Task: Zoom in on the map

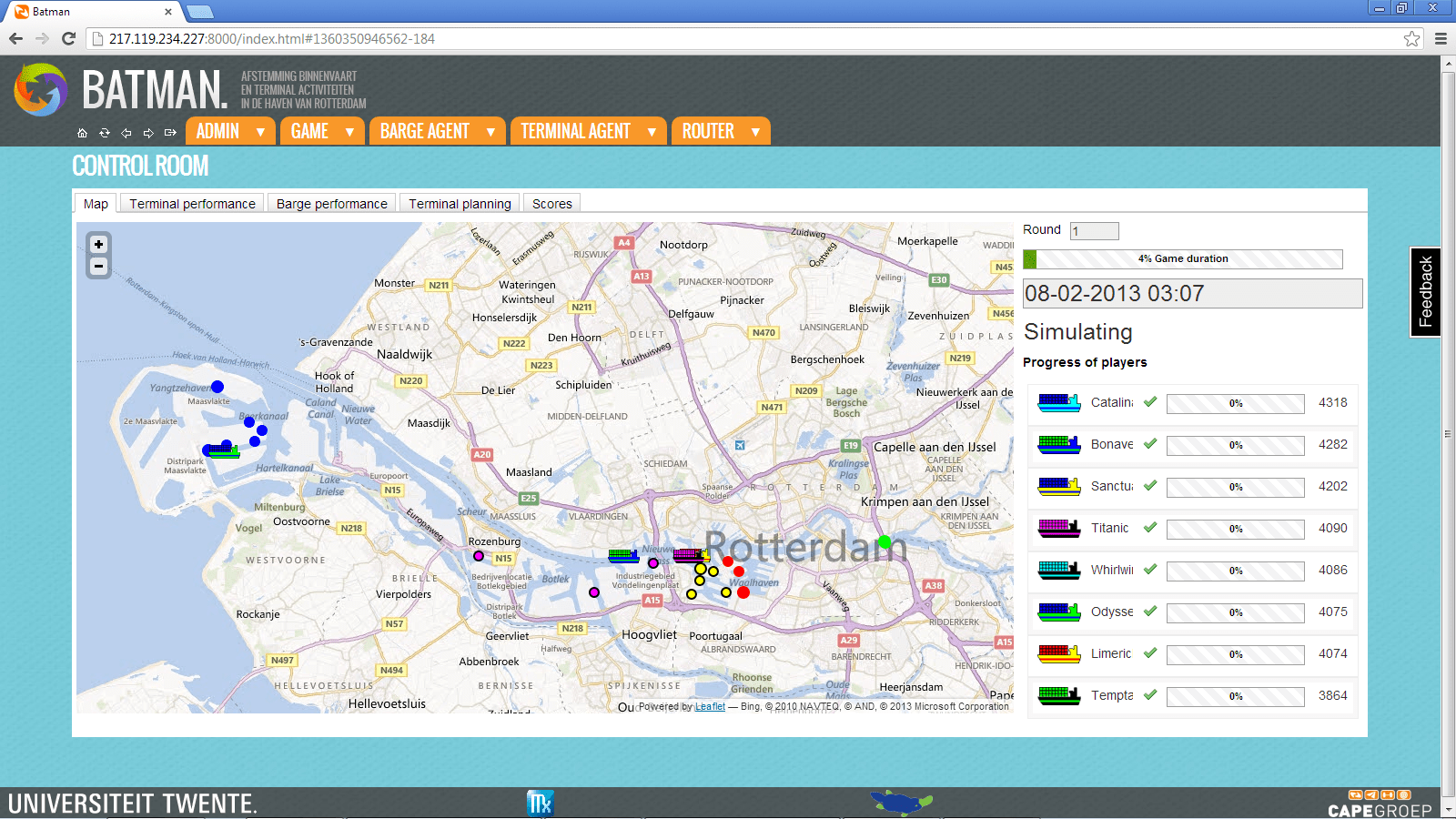Action: point(98,244)
